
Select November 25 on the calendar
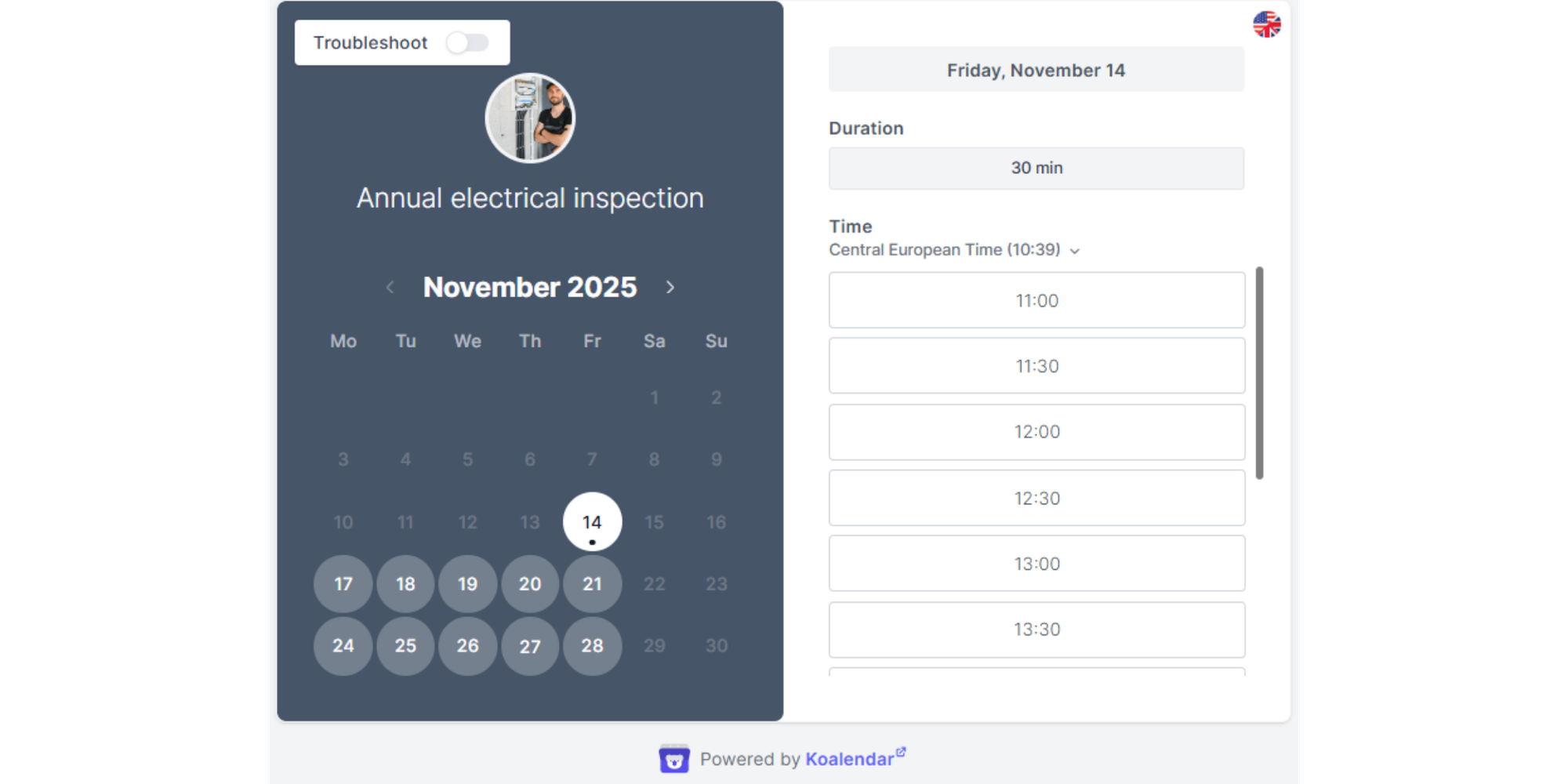(405, 646)
